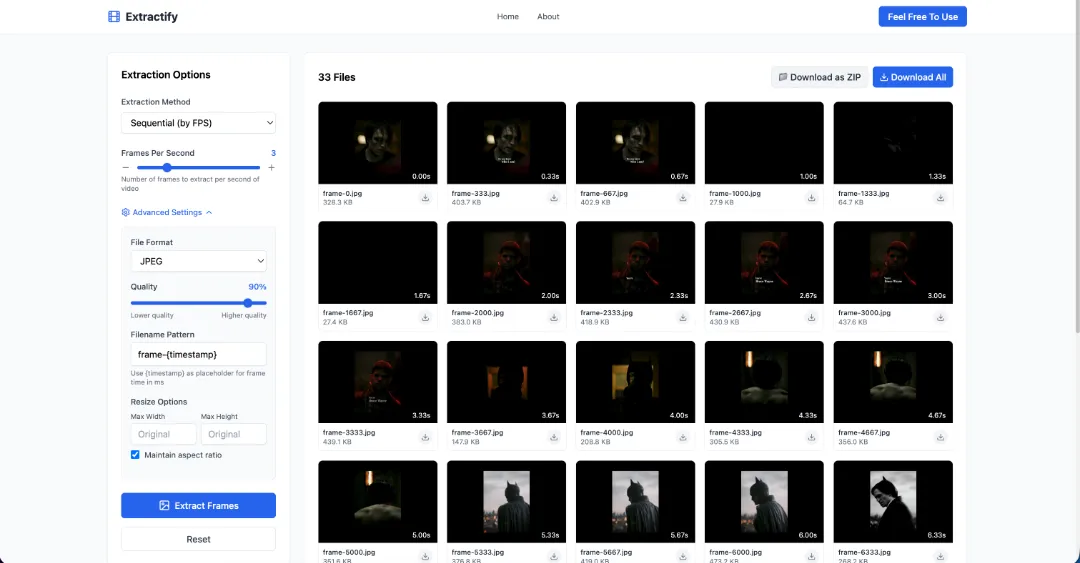Screen dimensions: 1080x563
Task: Download frame-2667.jpg via its download icon
Action: point(811,318)
